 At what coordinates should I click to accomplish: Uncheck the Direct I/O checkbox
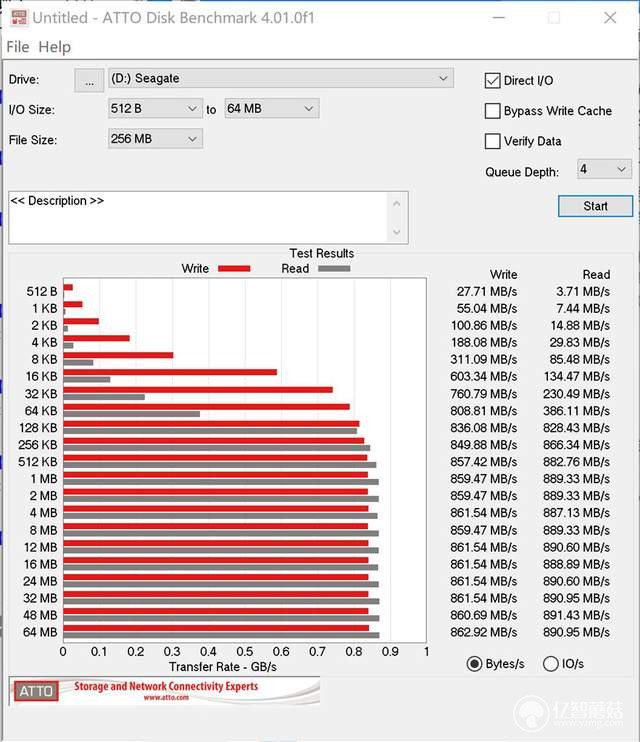(x=492, y=80)
